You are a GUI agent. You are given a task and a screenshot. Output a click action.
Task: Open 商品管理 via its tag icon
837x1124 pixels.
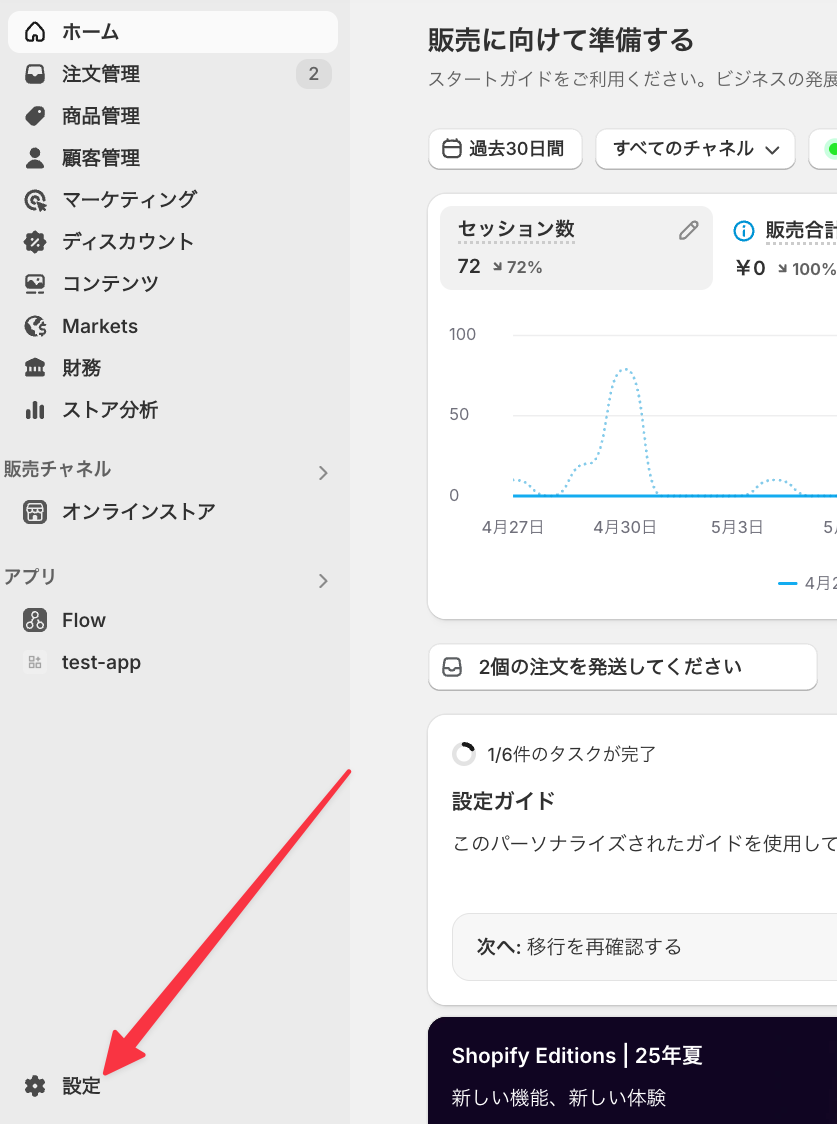tap(35, 116)
